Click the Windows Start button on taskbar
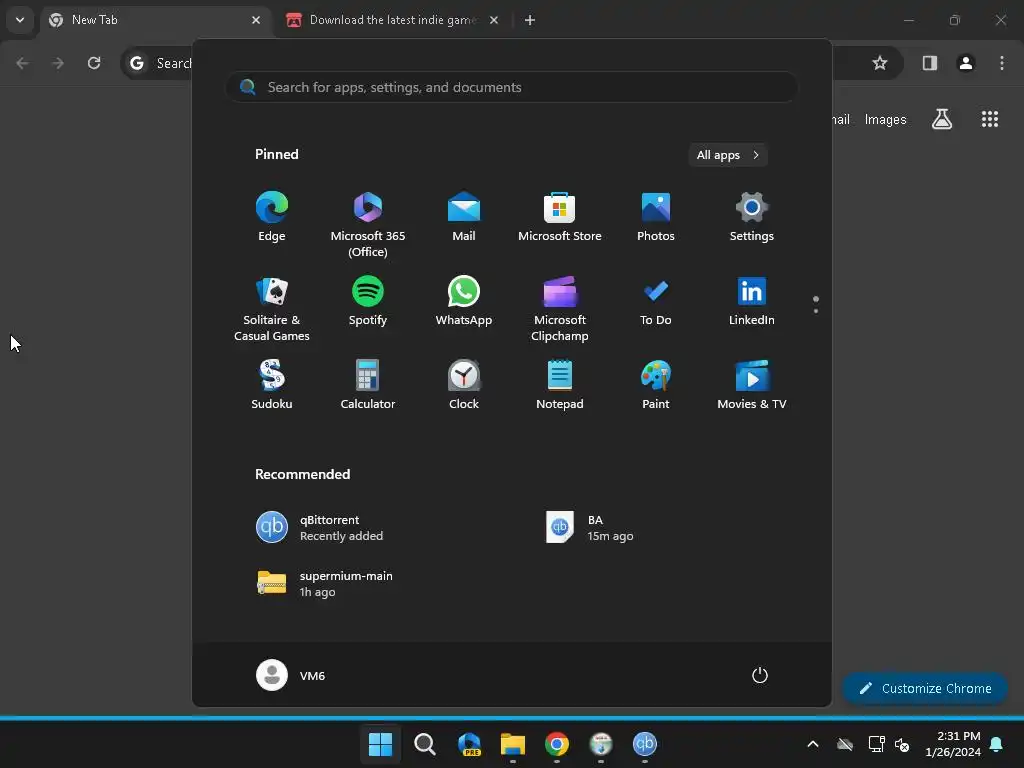 coord(380,744)
